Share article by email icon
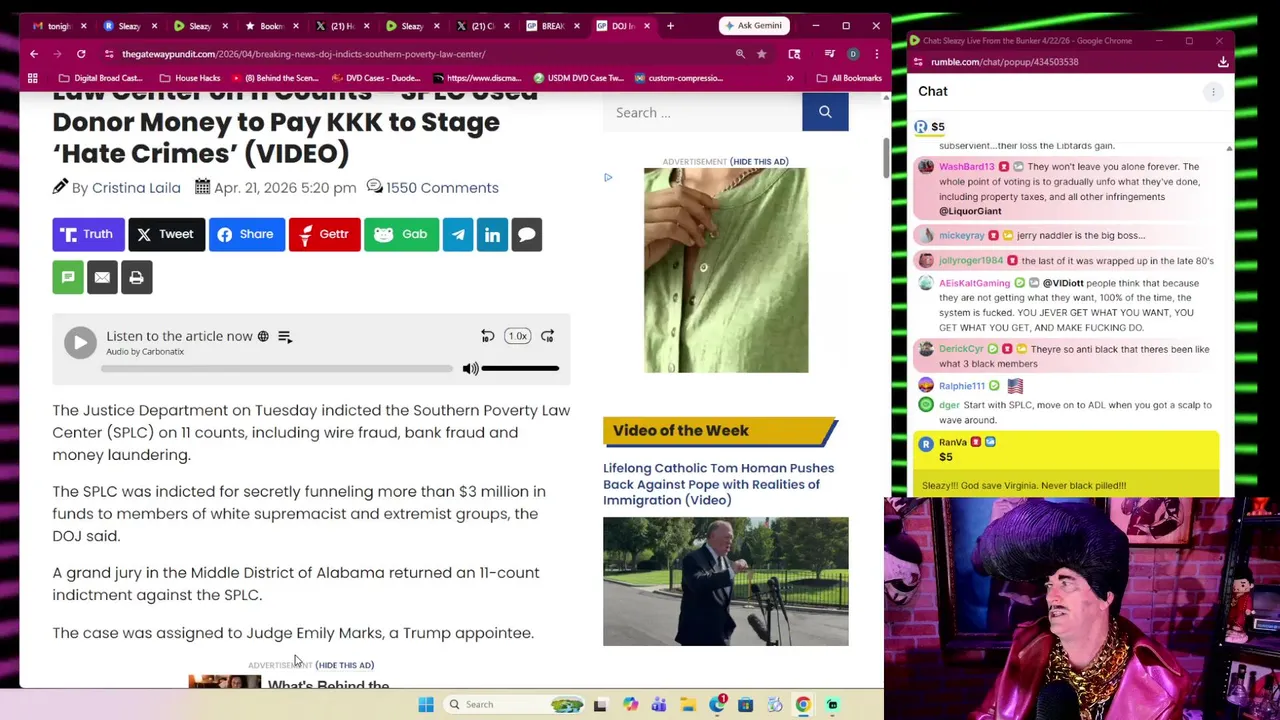Screen dimensions: 1280x720 (x=102, y=277)
